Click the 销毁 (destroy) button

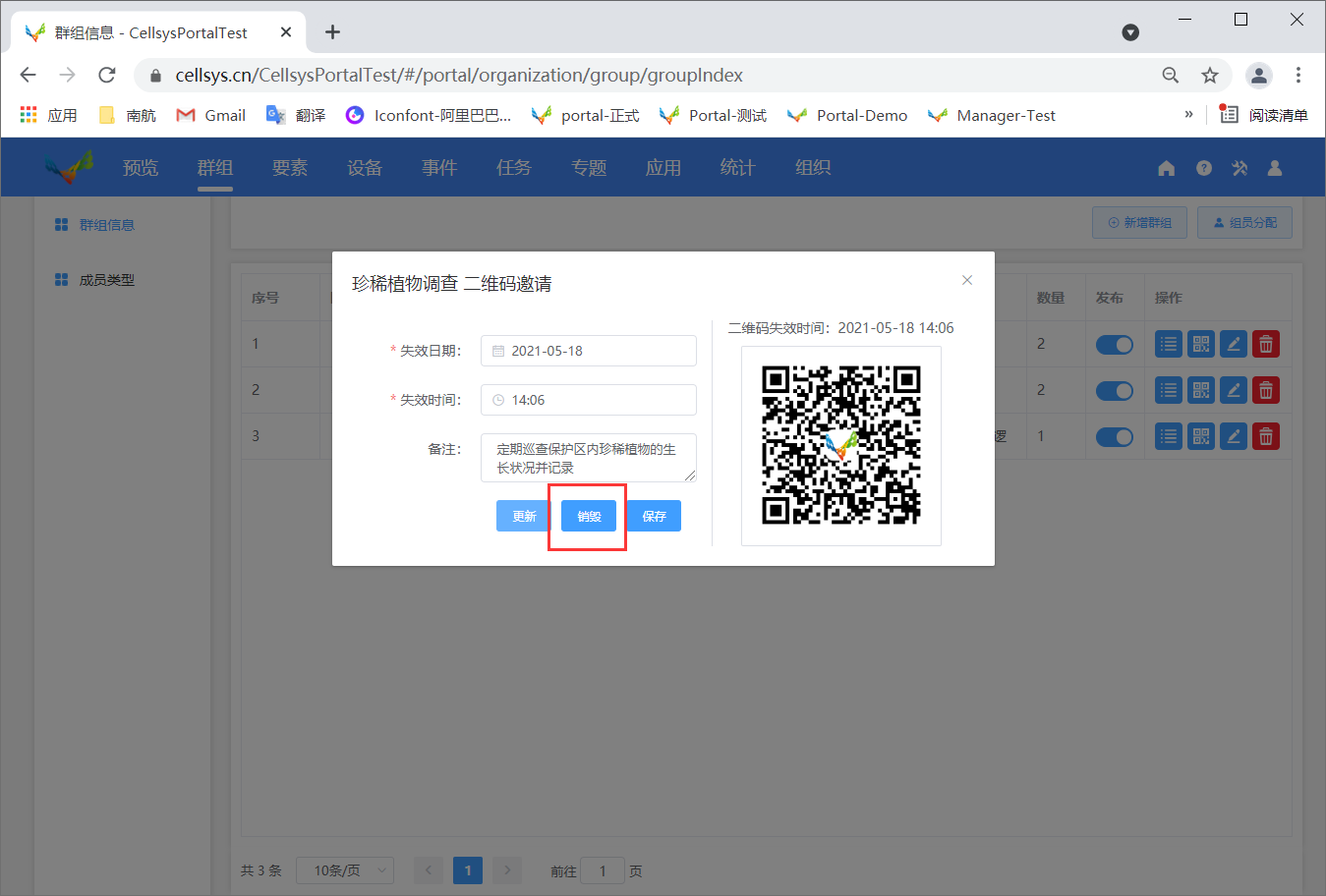(x=589, y=516)
